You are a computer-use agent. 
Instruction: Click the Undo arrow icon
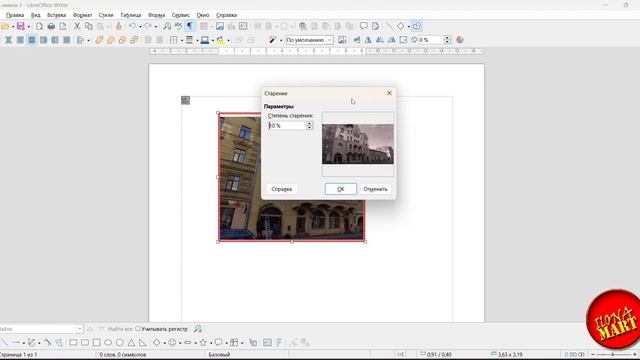tap(132, 27)
